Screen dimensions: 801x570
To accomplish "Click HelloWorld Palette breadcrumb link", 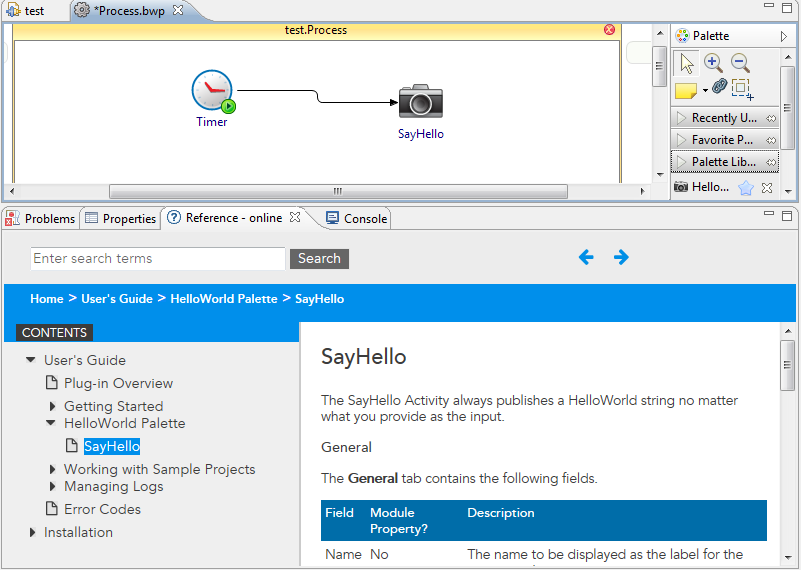I will 223,299.
